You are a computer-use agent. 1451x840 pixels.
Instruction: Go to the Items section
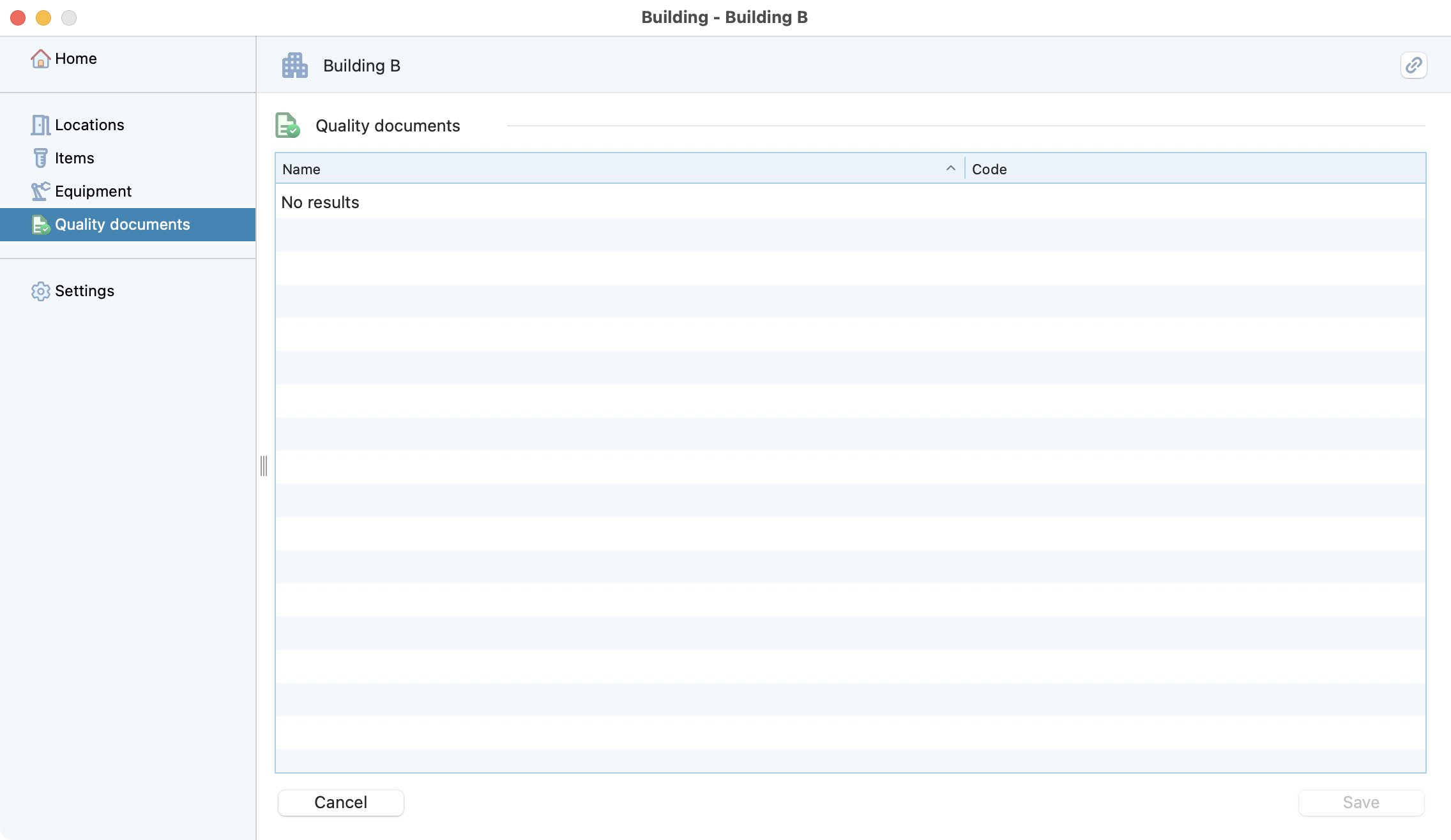(128, 158)
